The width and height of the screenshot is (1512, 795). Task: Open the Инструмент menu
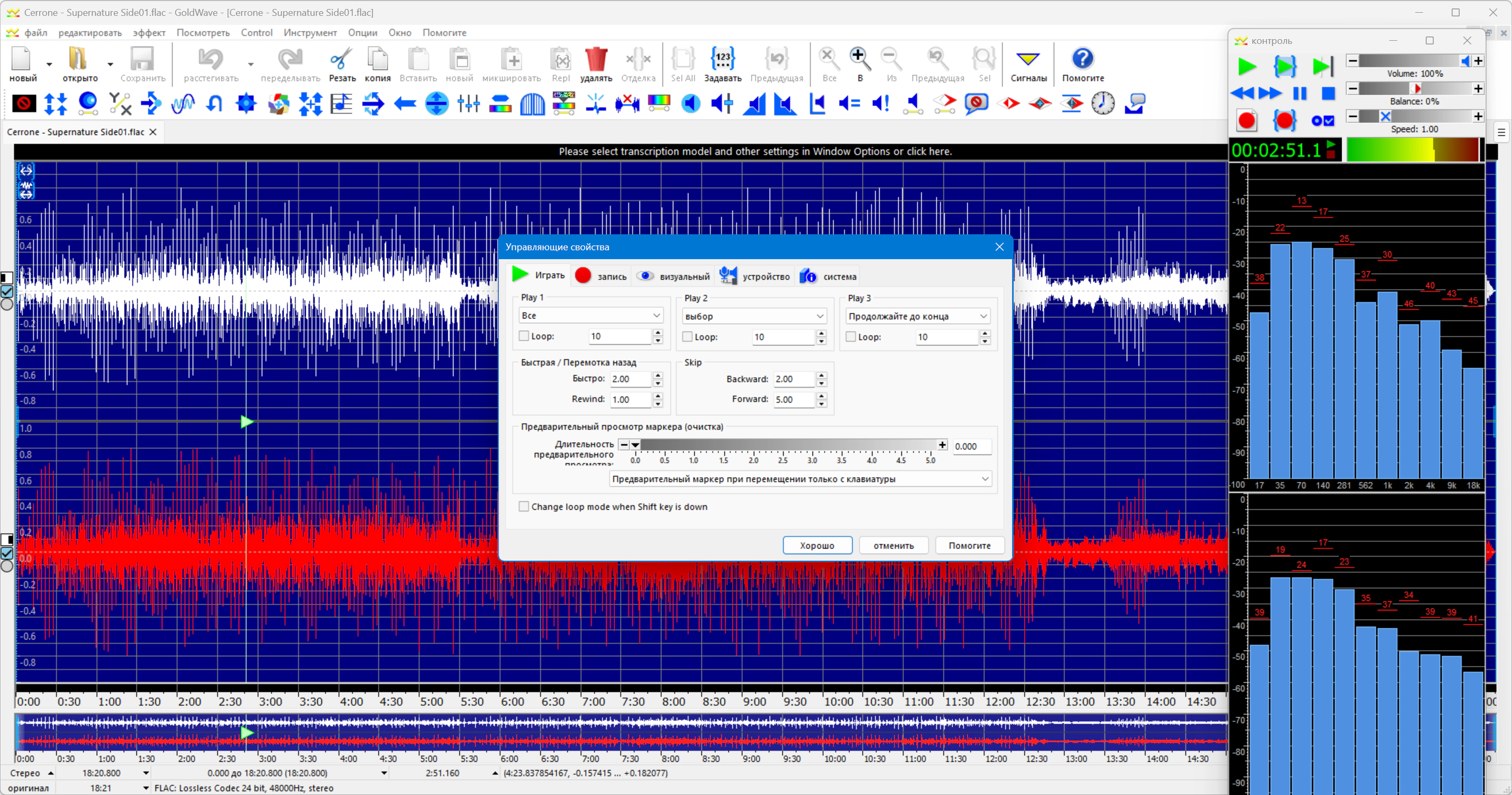coord(311,33)
